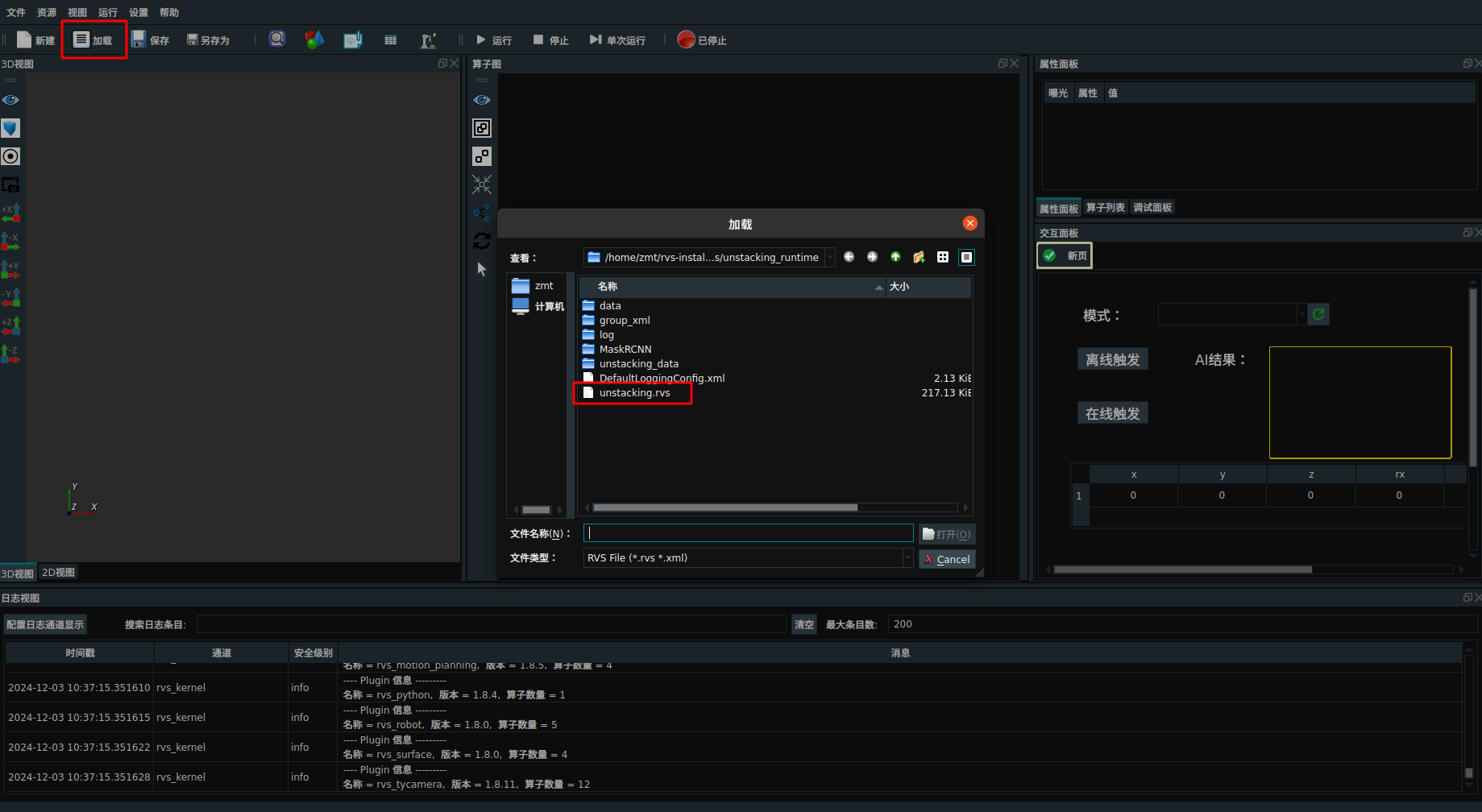This screenshot has width=1482, height=812.
Task: Click the 离线触发 offline trigger button
Action: click(x=1113, y=359)
